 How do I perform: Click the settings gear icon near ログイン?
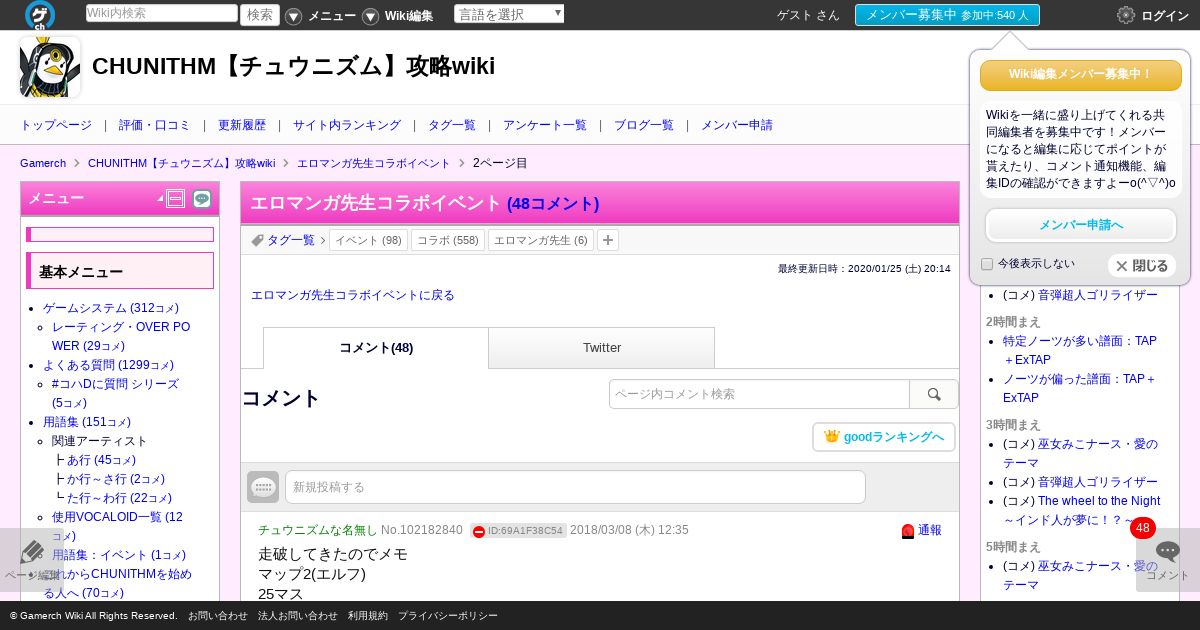[x=1126, y=15]
